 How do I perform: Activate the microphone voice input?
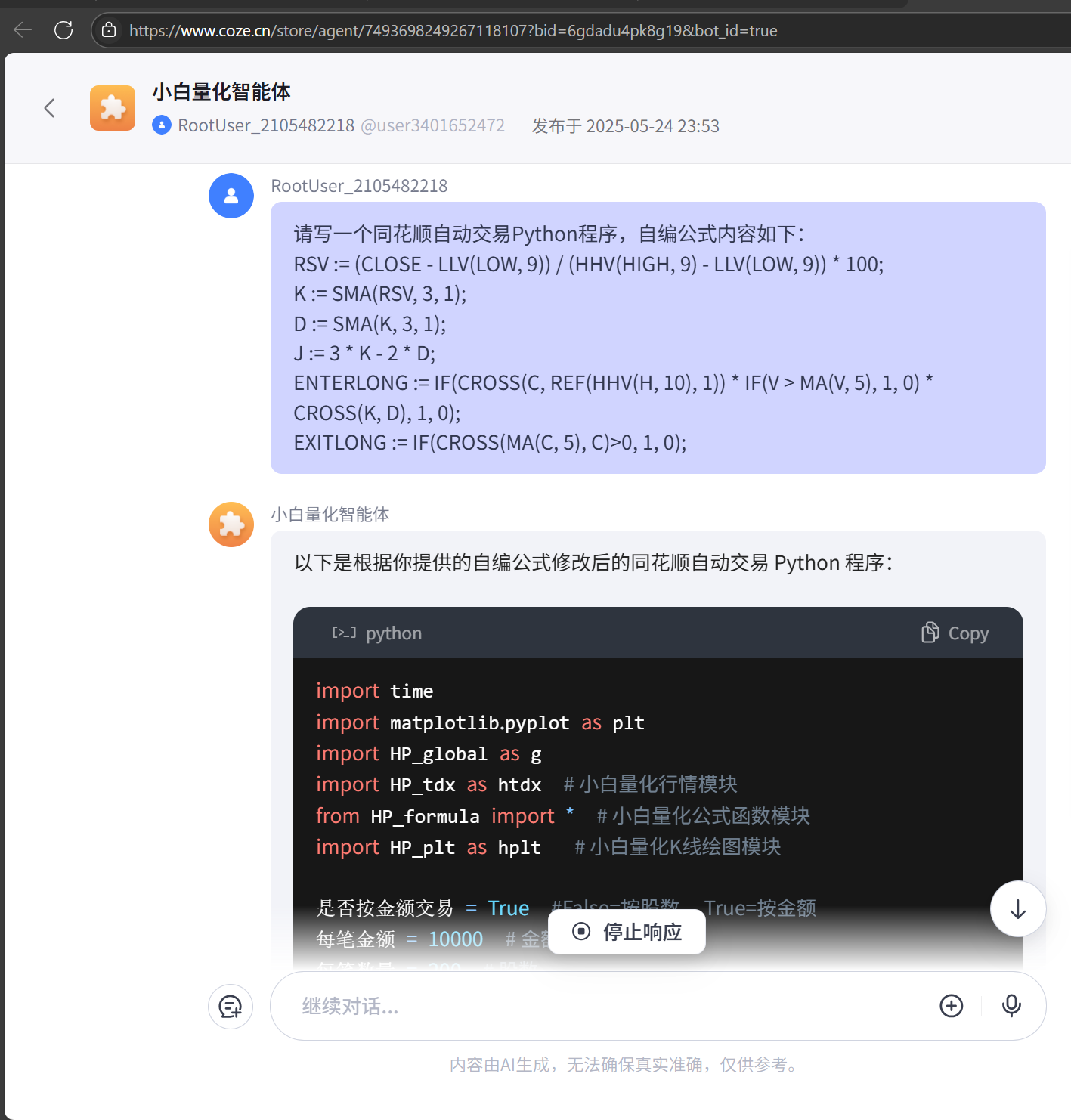[1011, 1006]
